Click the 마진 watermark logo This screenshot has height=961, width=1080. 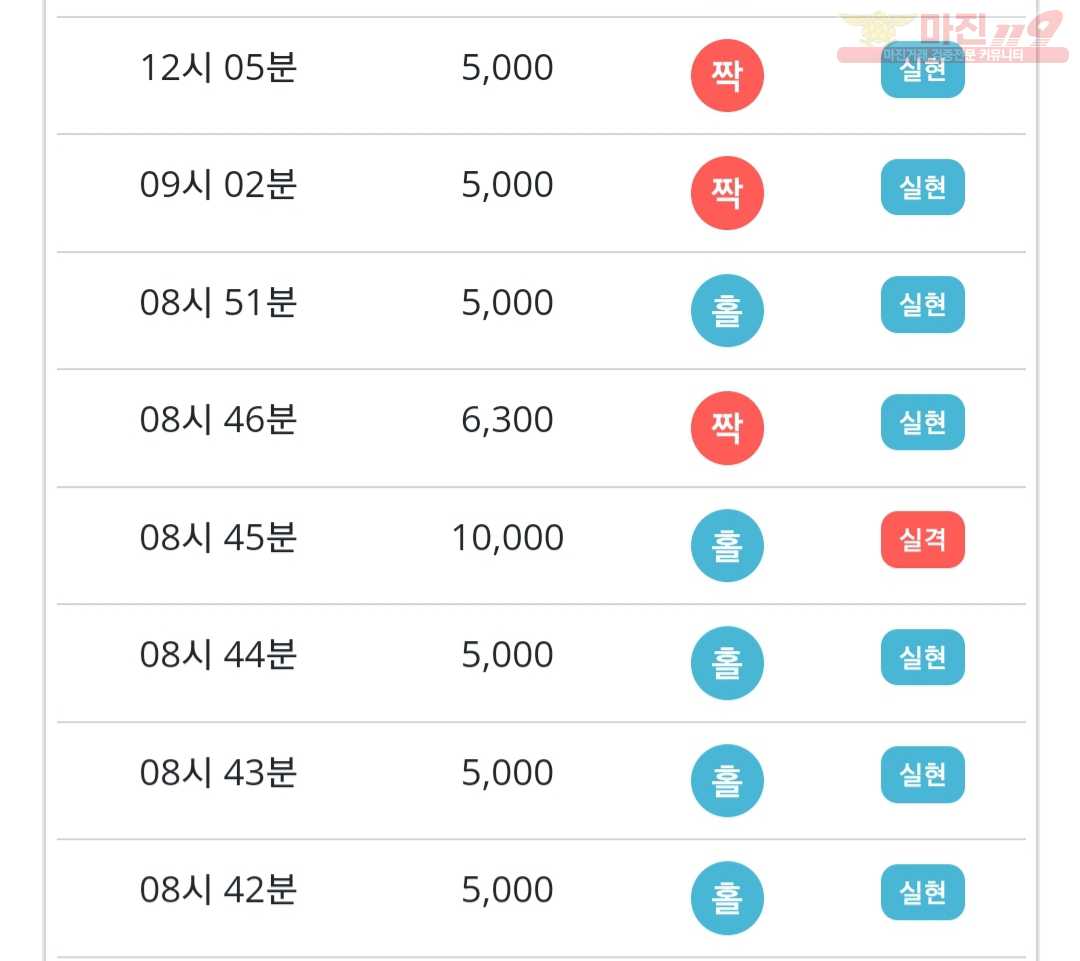coord(953,37)
